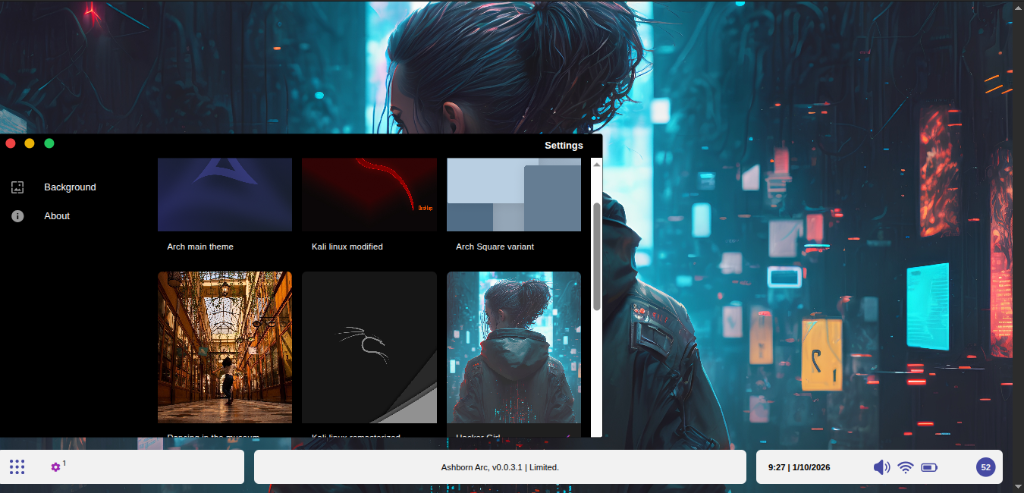Click the Ashborn Arc version label
Viewport: 1024px width, 493px height.
(500, 467)
